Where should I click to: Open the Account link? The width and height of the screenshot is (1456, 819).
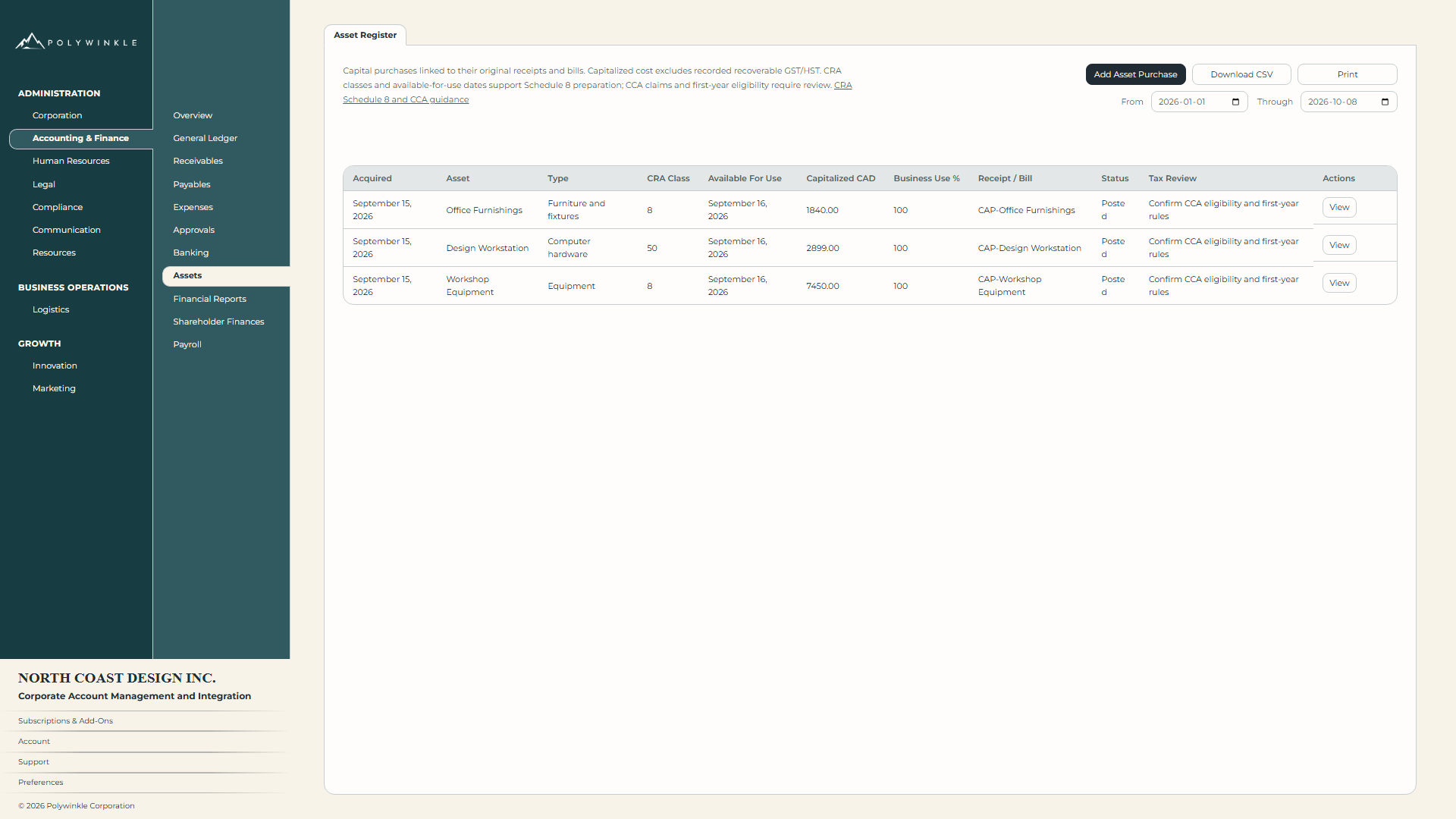tap(34, 742)
